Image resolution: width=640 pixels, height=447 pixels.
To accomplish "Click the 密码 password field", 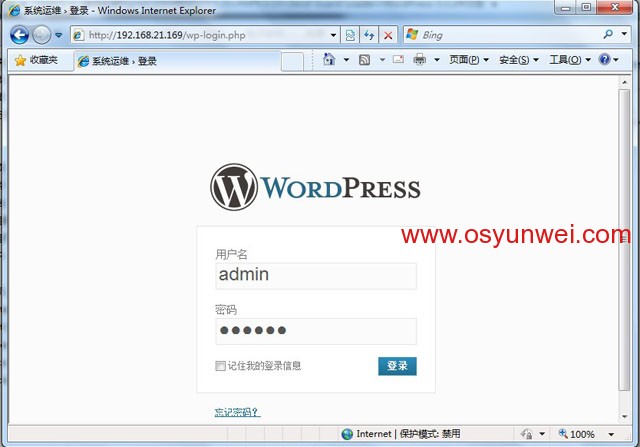I will [x=316, y=331].
